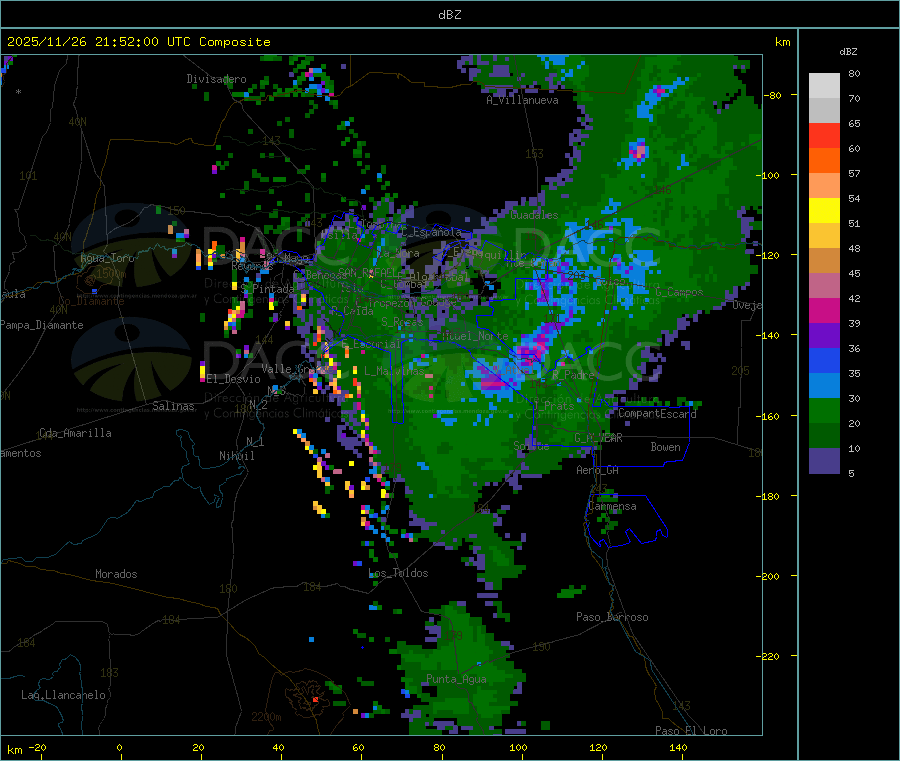Click the G_ALVEAR place label
900x761 pixels.
(x=598, y=438)
